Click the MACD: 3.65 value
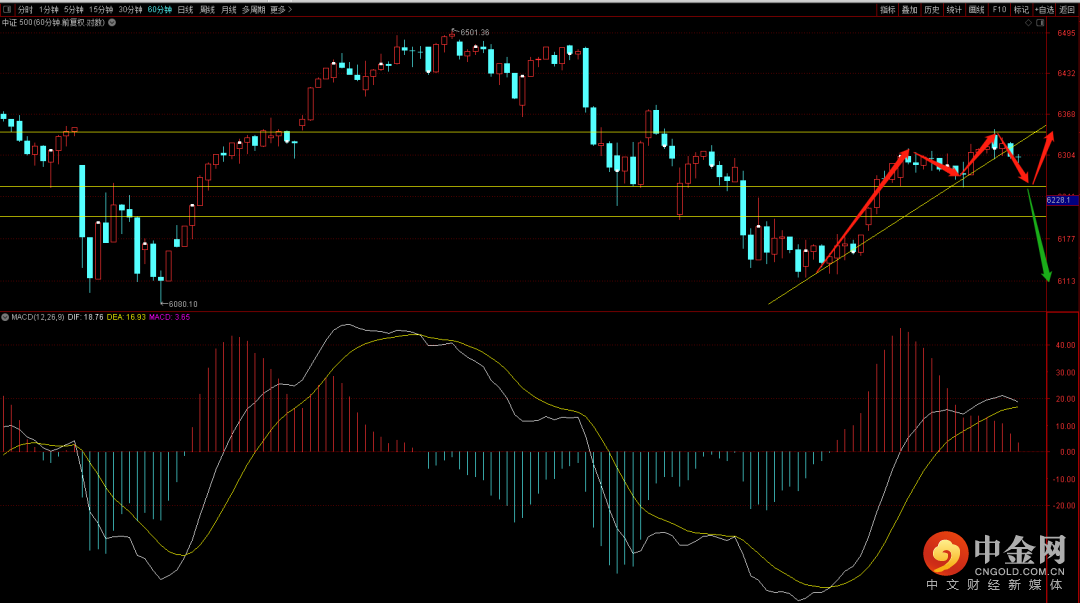Viewport: 1080px width, 603px height. click(169, 318)
